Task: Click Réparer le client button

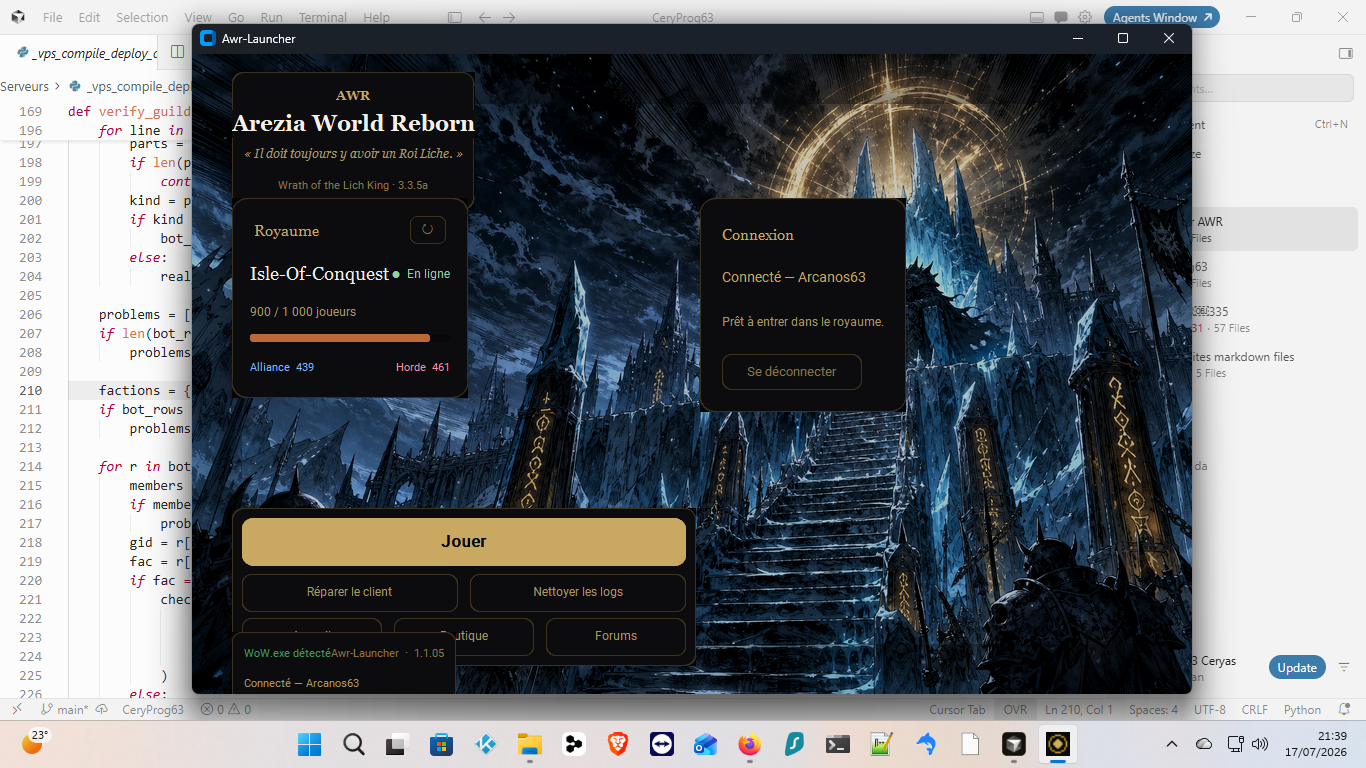Action: click(350, 592)
